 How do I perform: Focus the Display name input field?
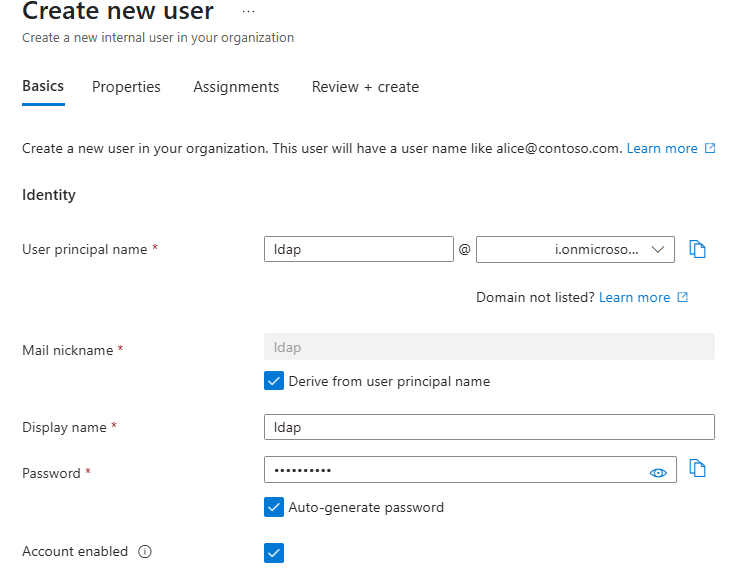(x=489, y=427)
